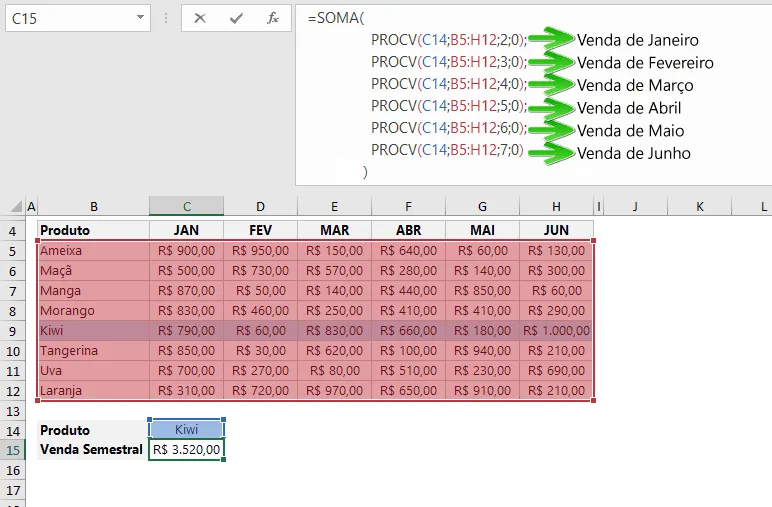Viewport: 772px width, 507px height.
Task: Click Kiwi June value R$ 1.000,00
Action: pos(556,331)
